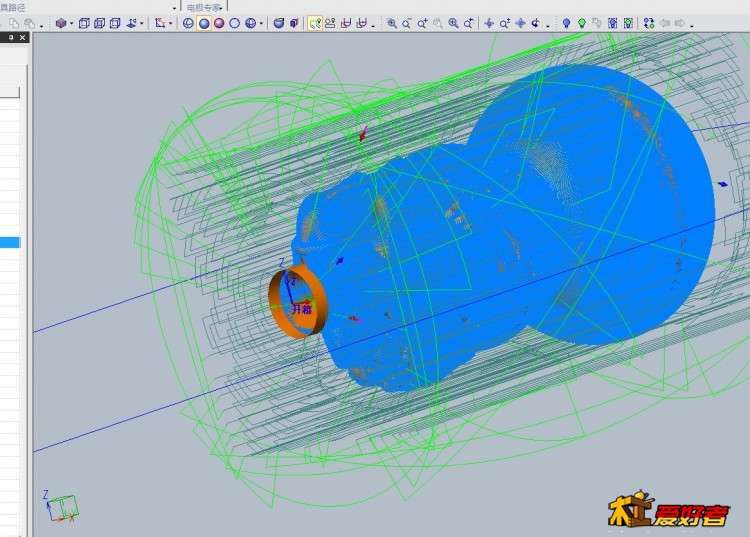
Task: Click the greyed pan hand magnifier icon
Action: pyautogui.click(x=438, y=23)
